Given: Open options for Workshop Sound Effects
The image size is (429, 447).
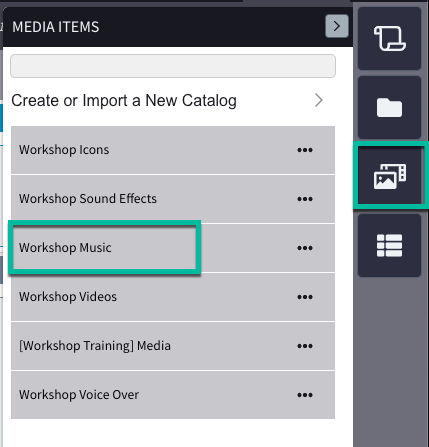Looking at the screenshot, I should [x=305, y=199].
